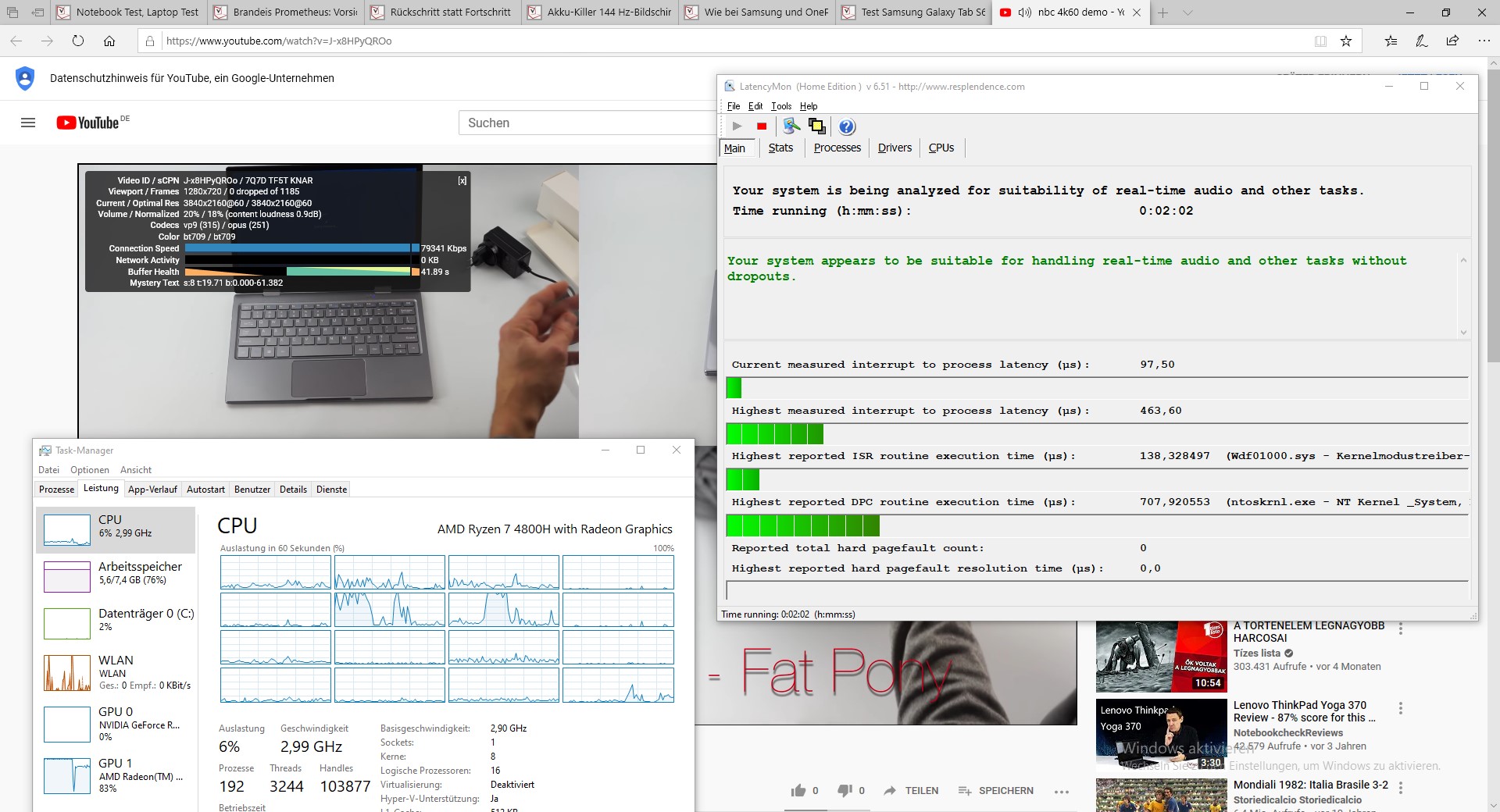The height and width of the screenshot is (812, 1500).
Task: Open options for Mondiali 1982 video
Action: coord(1401,788)
